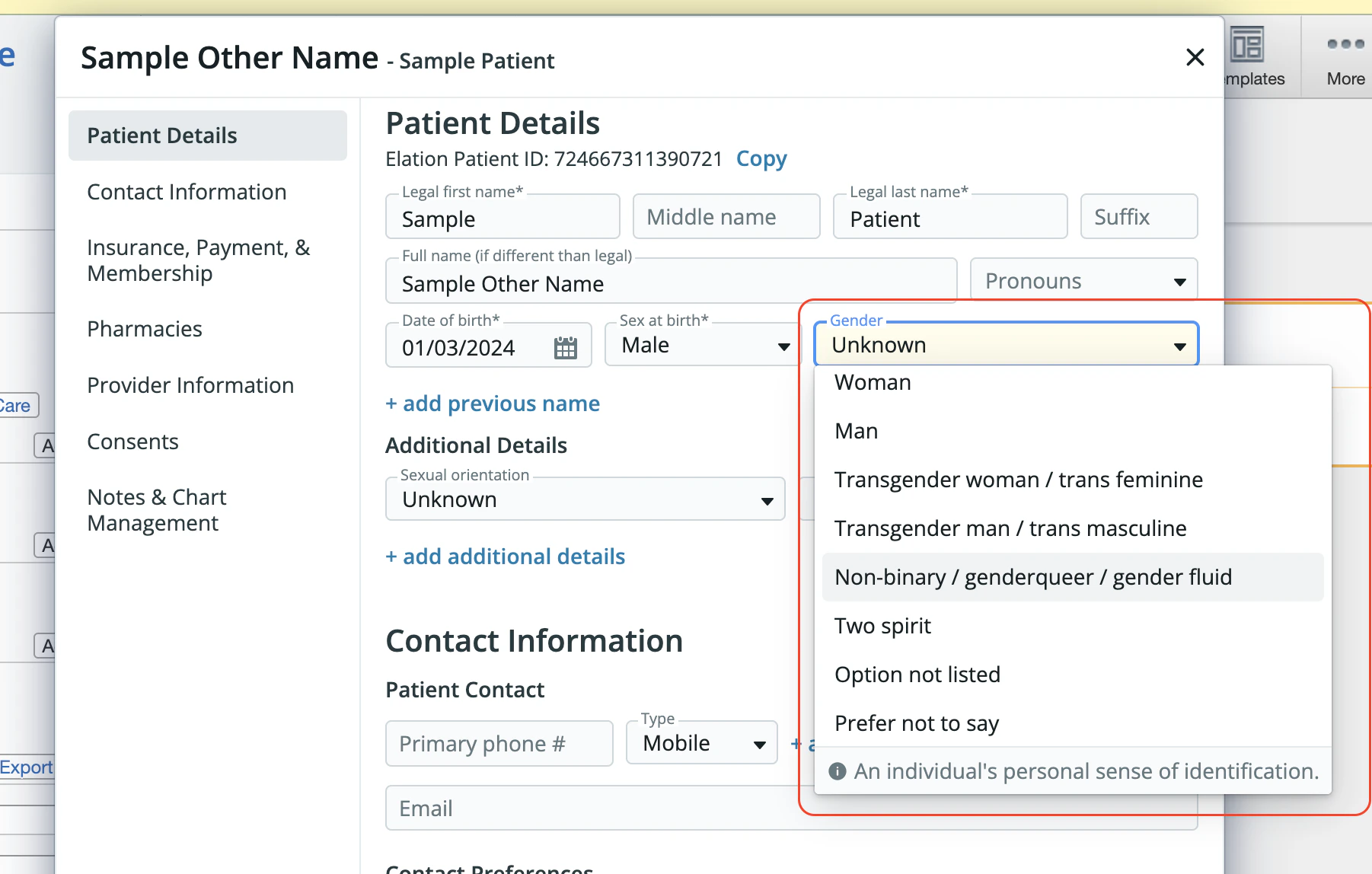Viewport: 1372px width, 874px height.
Task: Select Non-binary / genderqueer / gender fluid
Action: point(1073,577)
